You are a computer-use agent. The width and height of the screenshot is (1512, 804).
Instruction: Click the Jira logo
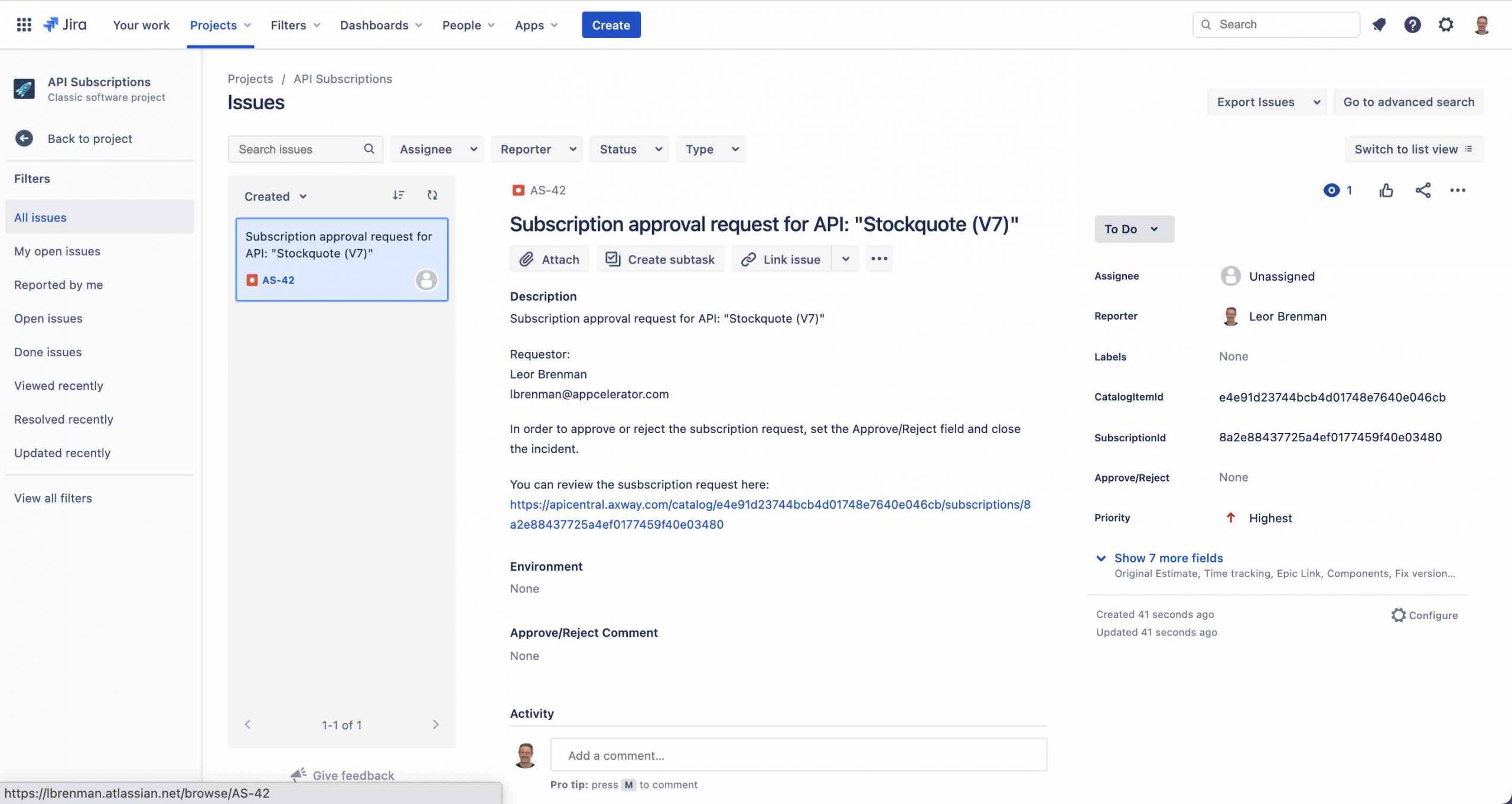coord(65,24)
